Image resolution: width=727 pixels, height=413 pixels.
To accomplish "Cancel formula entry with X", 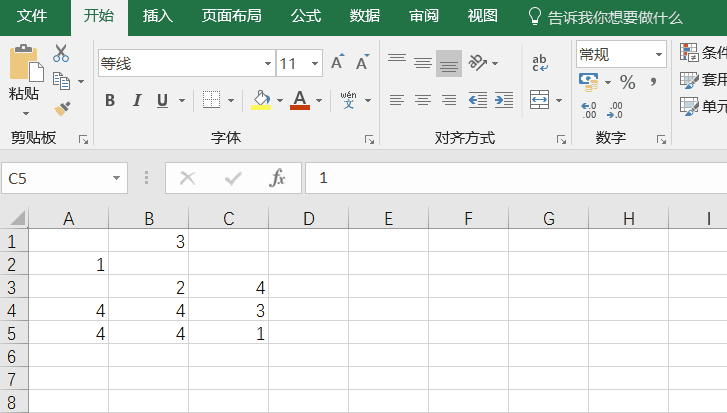I will click(x=187, y=178).
